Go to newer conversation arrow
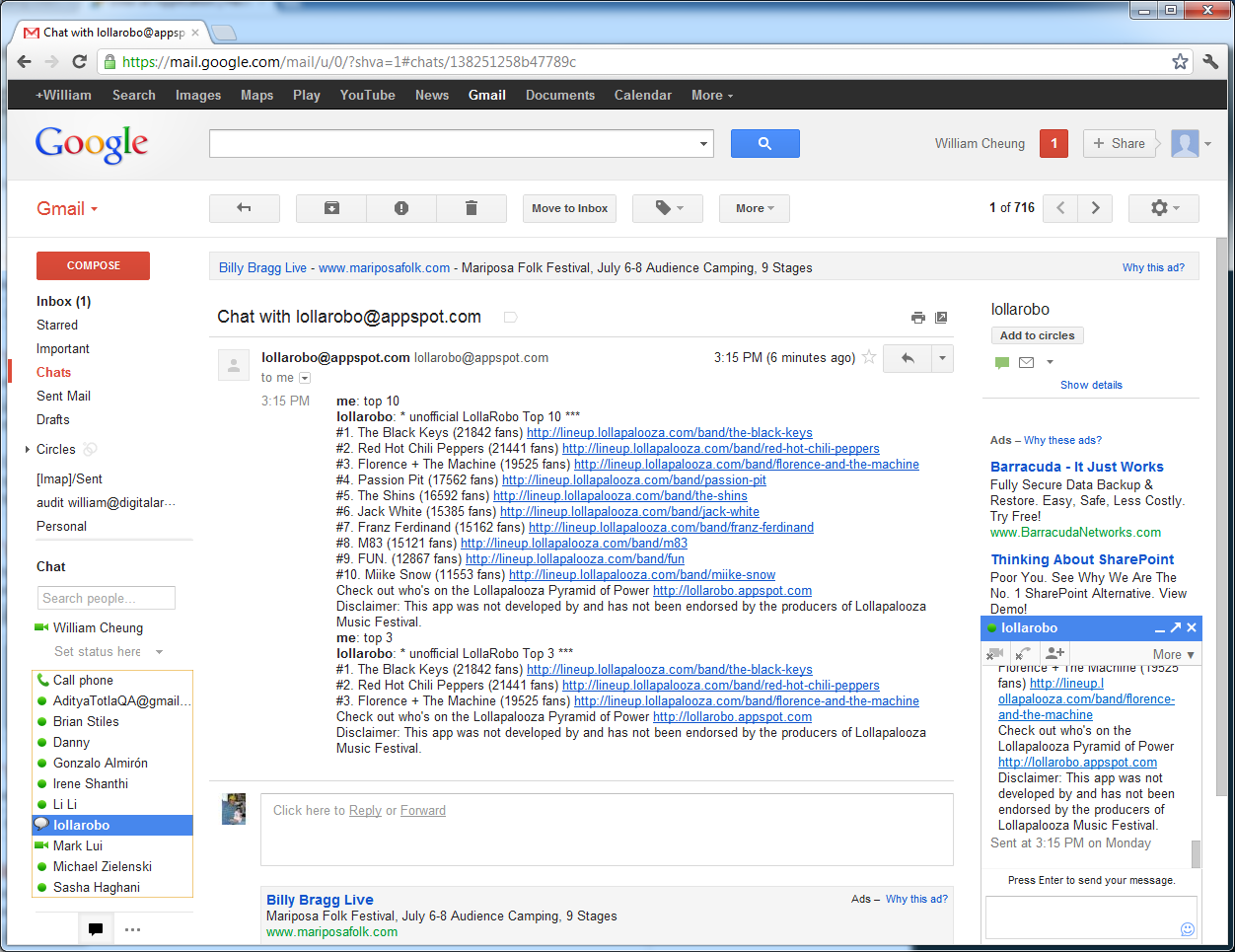The image size is (1235, 952). 1059,208
